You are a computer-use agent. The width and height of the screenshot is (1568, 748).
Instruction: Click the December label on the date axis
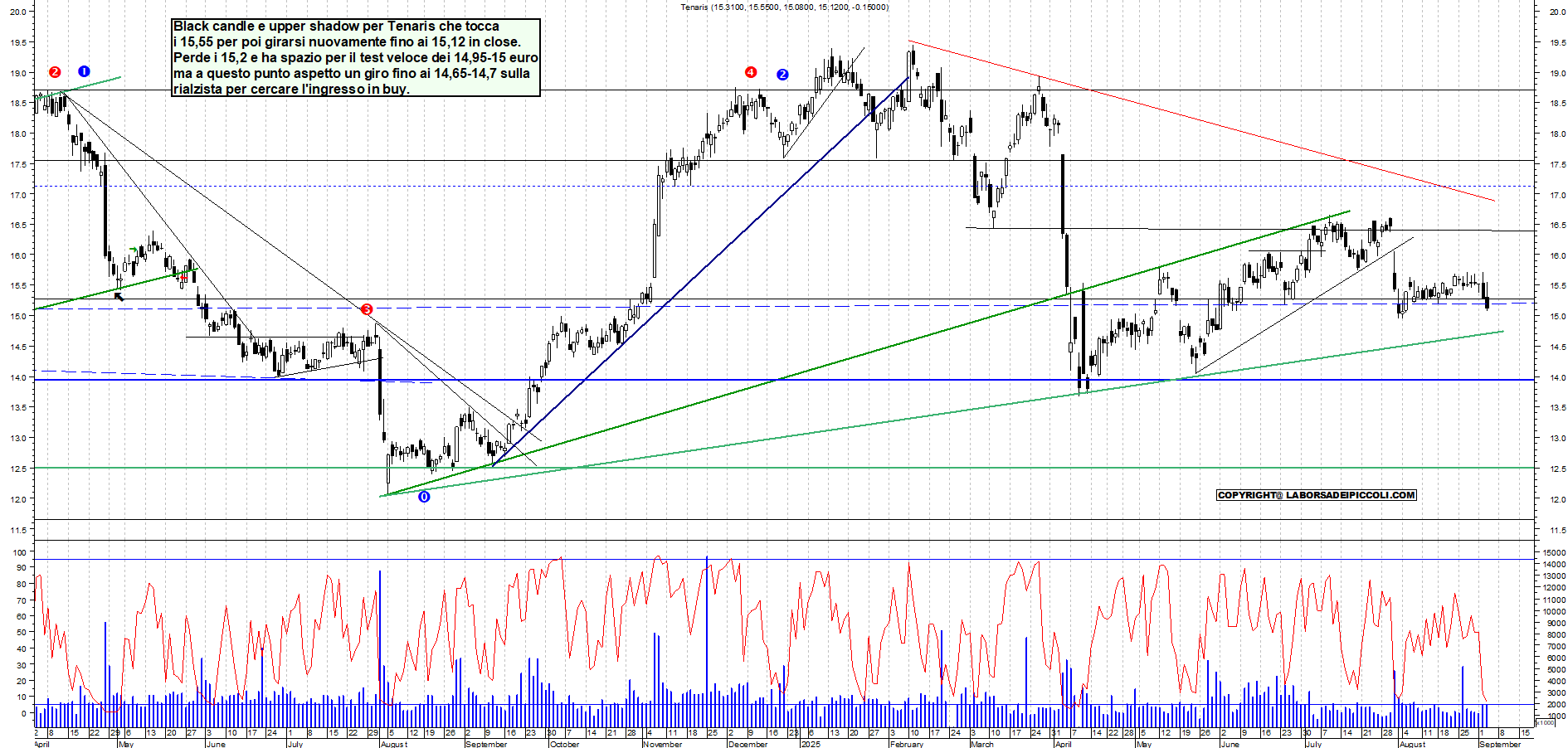point(747,744)
